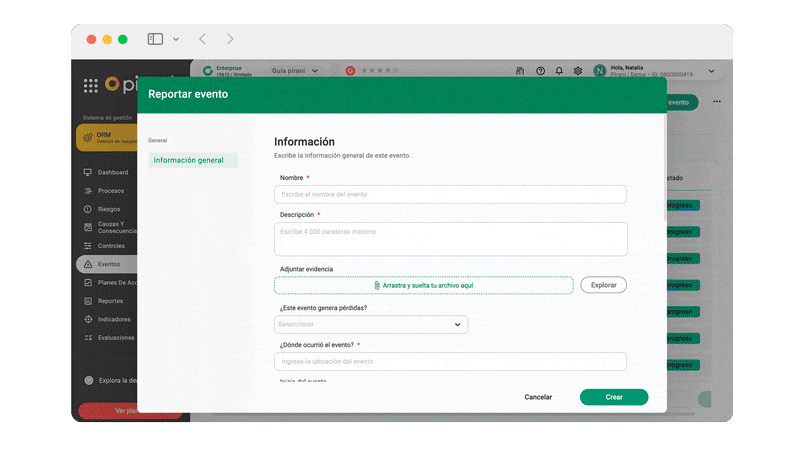Click the Indicadores icon in sidebar

click(88, 319)
